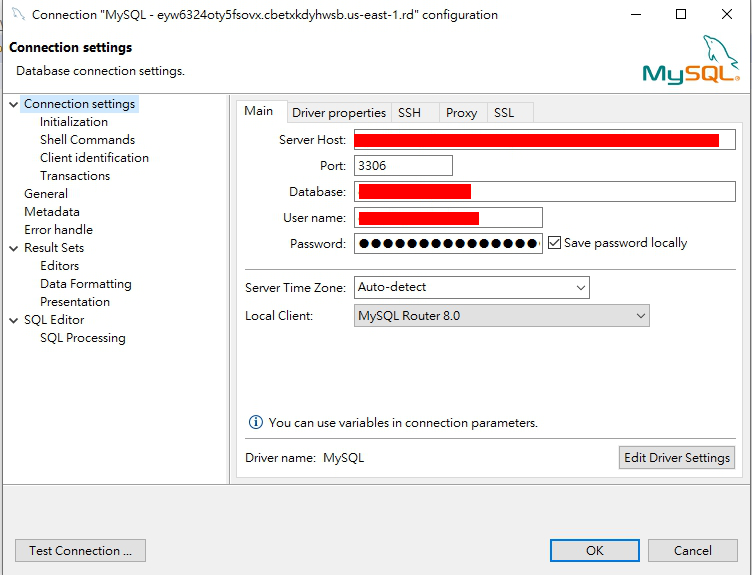Close the configuration window
Viewport: 752px width, 575px height.
pos(727,14)
